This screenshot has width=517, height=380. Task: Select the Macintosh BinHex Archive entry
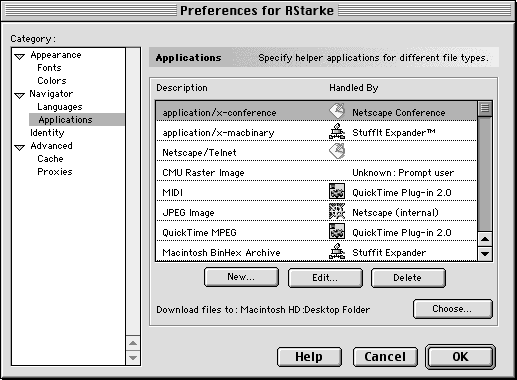pyautogui.click(x=317, y=251)
